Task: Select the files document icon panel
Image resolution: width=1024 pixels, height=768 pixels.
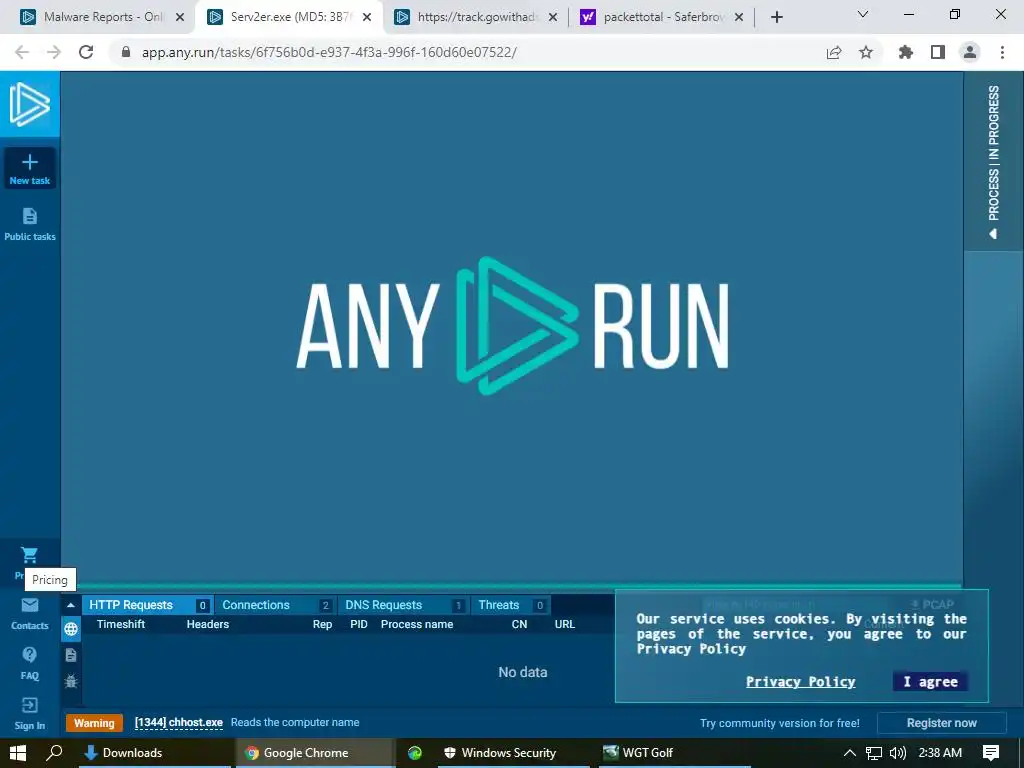Action: point(71,655)
